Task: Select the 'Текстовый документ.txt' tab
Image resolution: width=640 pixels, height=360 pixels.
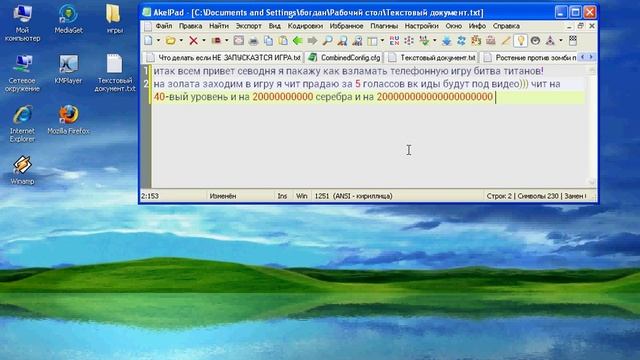Action: point(433,58)
